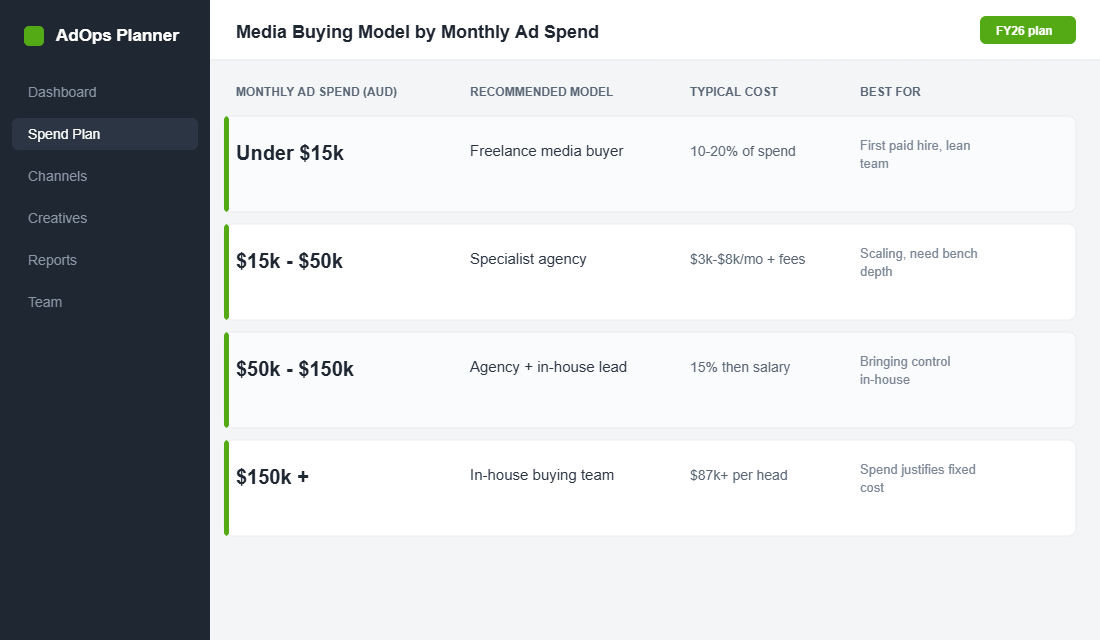The image size is (1100, 640).
Task: Click the $87k+ per head cell
Action: [x=738, y=475]
